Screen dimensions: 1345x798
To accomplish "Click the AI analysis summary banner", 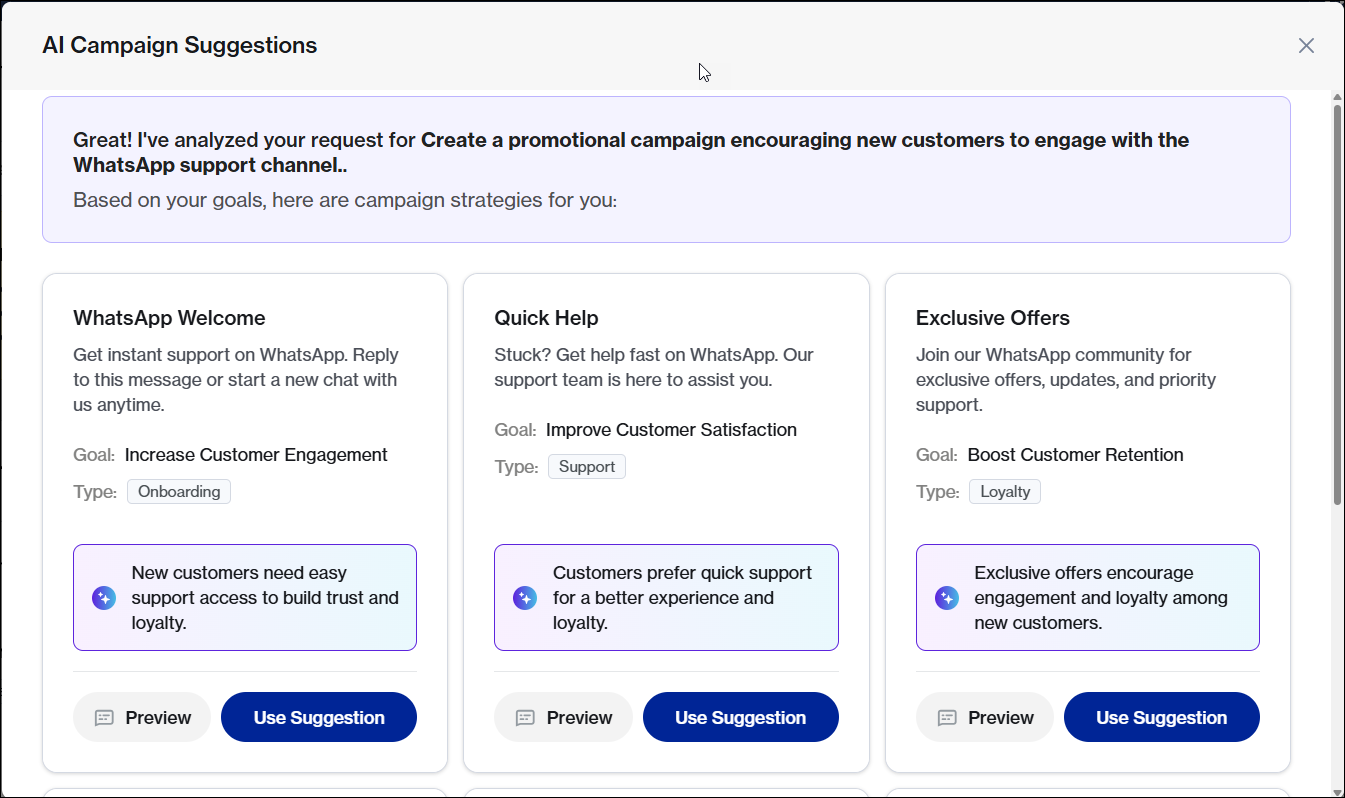I will tap(666, 169).
